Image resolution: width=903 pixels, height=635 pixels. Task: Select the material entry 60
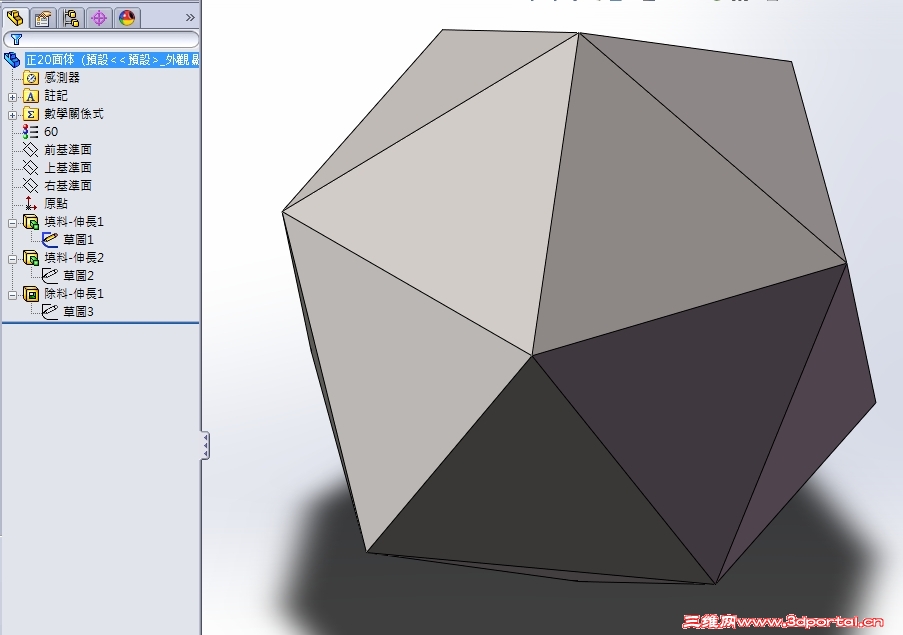click(51, 132)
